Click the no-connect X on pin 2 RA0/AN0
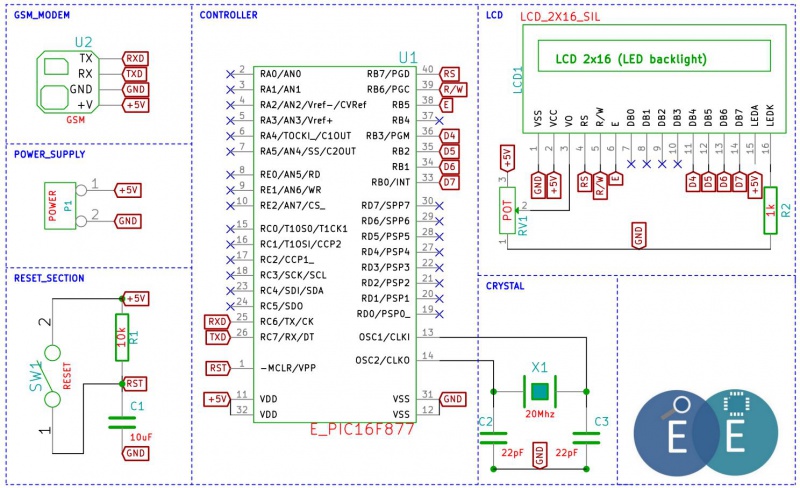The image size is (800, 488). [230, 75]
